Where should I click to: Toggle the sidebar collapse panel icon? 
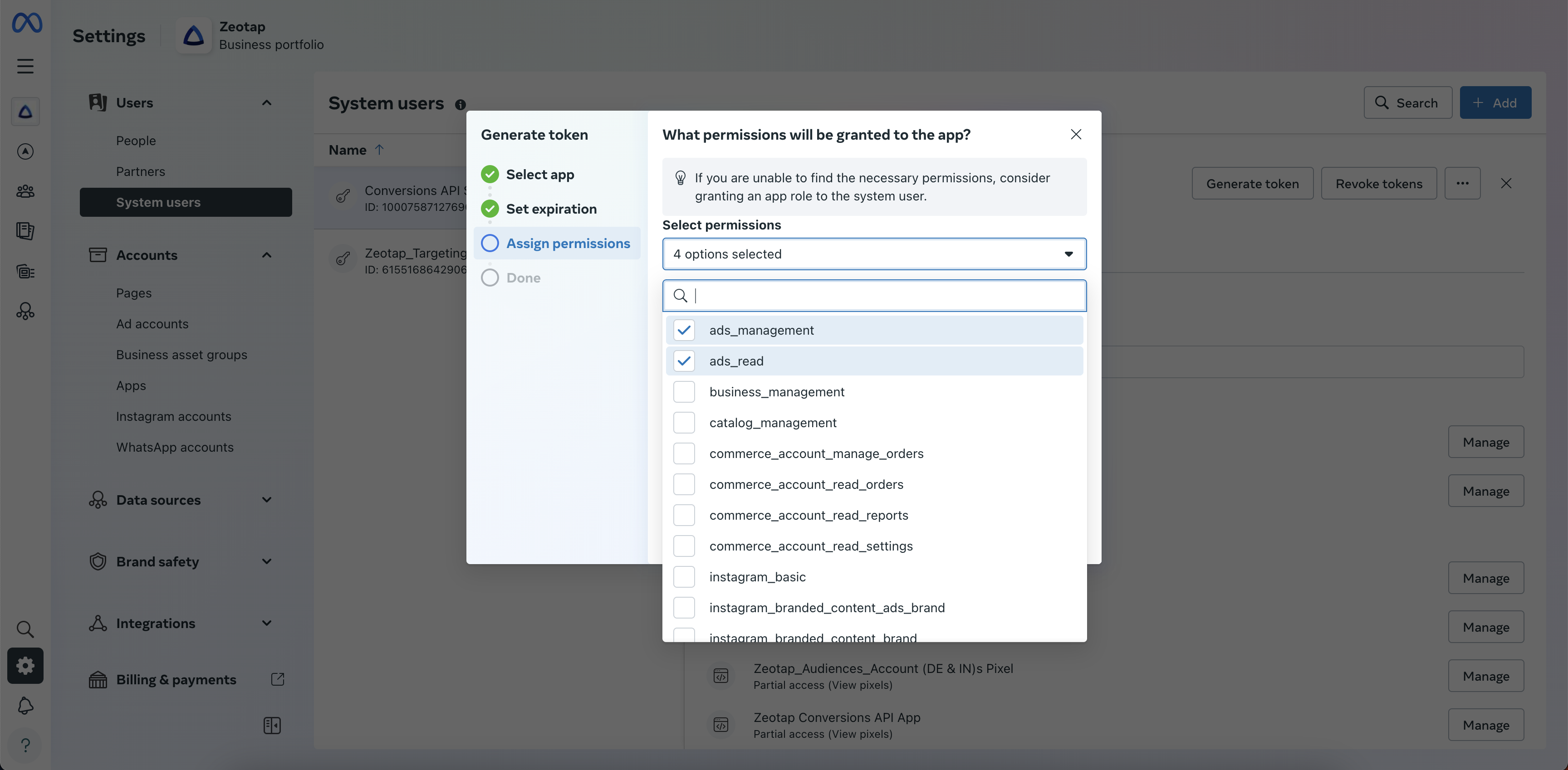[x=271, y=725]
